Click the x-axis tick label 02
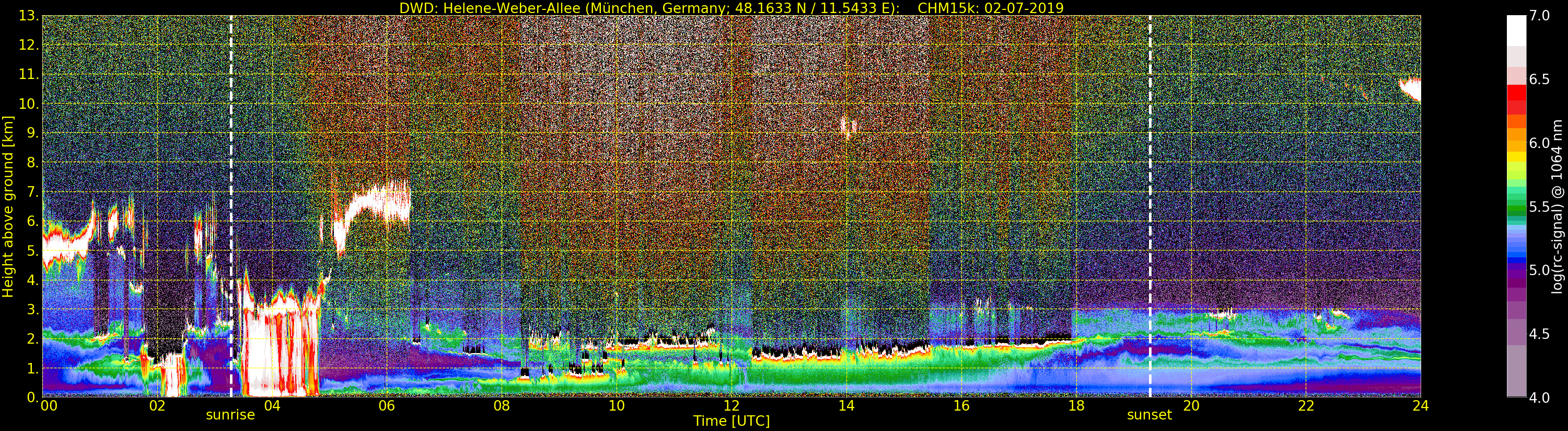Screen dimensions: 1568x431 point(157,406)
